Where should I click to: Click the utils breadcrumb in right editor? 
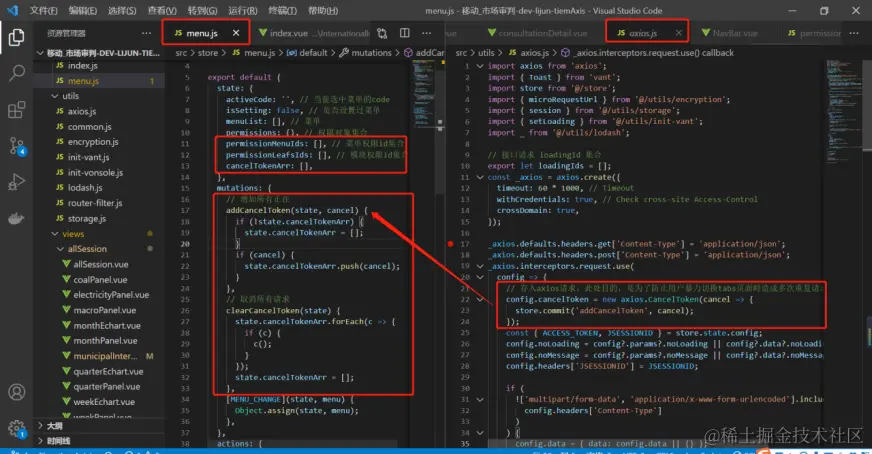(486, 53)
